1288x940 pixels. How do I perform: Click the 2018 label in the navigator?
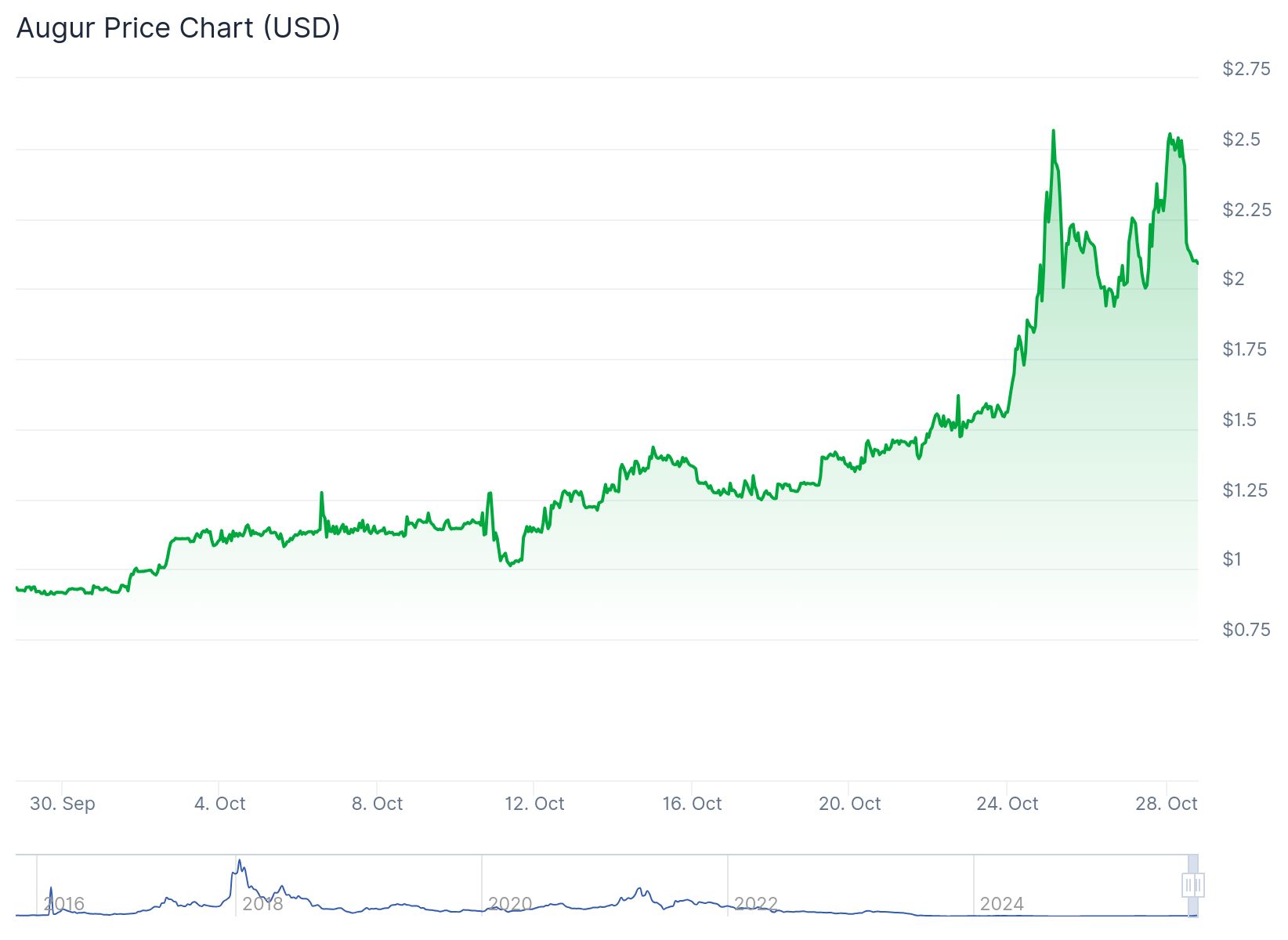(x=262, y=904)
